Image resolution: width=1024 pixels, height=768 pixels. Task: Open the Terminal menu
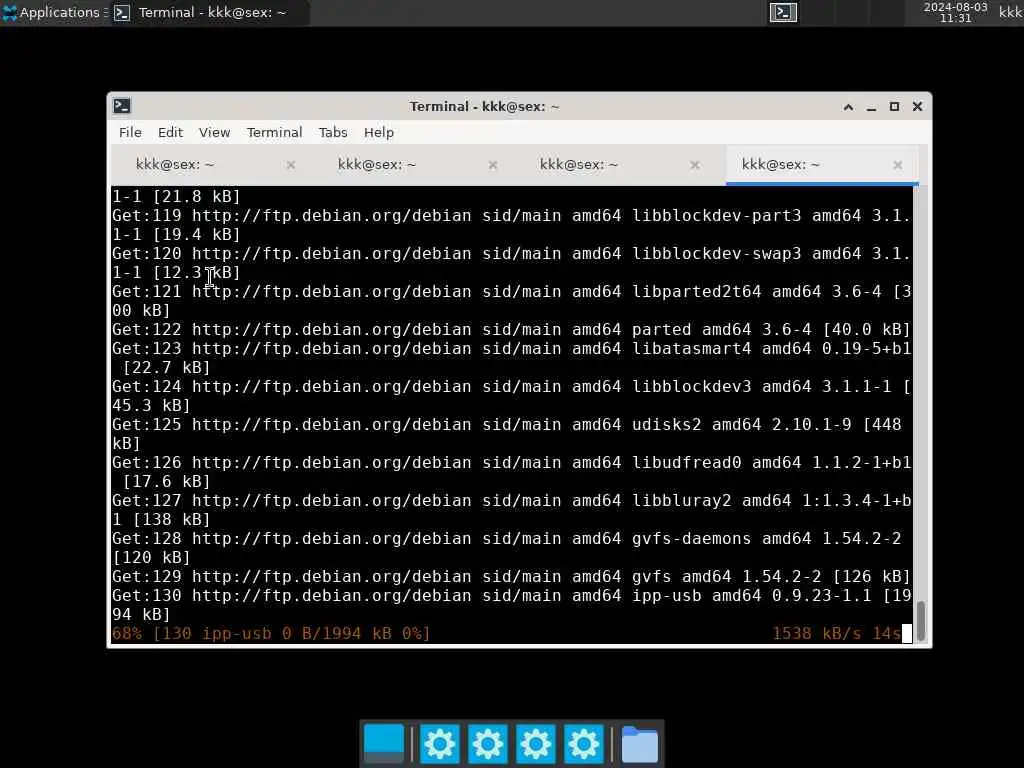pos(274,133)
